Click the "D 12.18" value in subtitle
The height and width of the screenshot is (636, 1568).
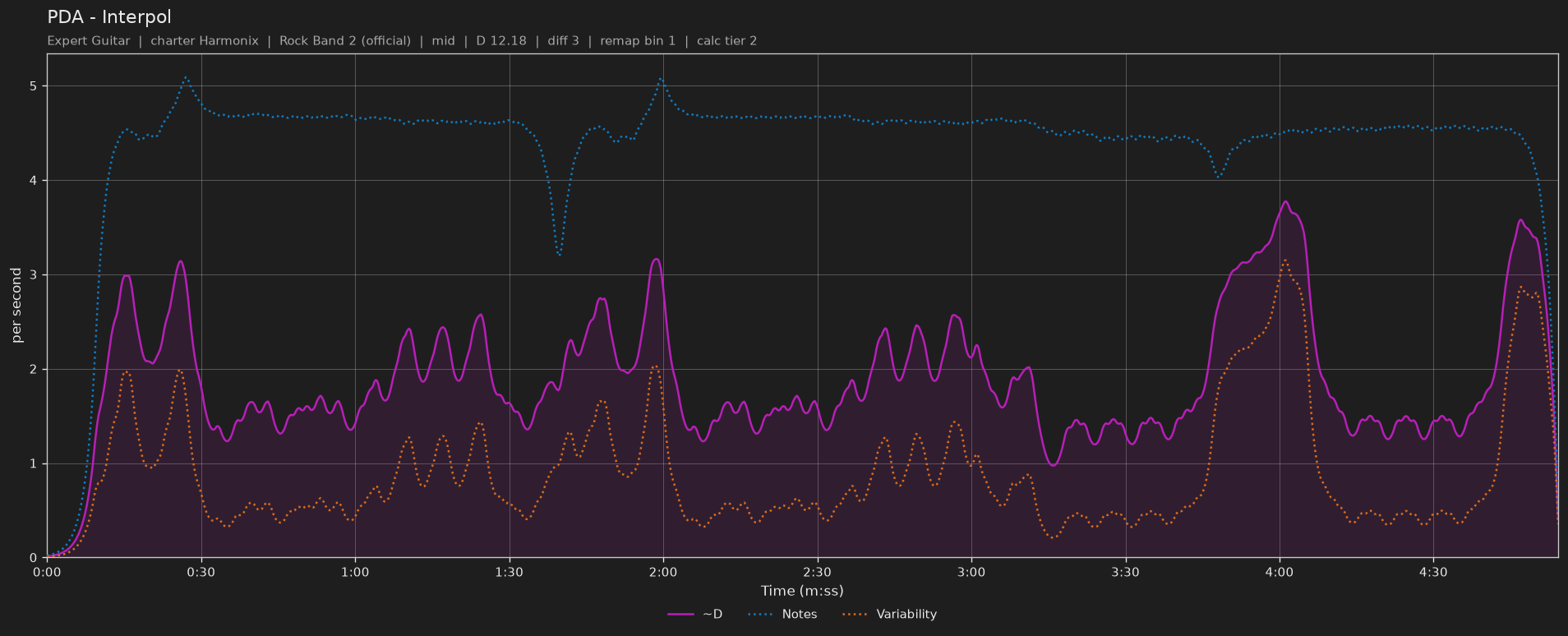[501, 40]
